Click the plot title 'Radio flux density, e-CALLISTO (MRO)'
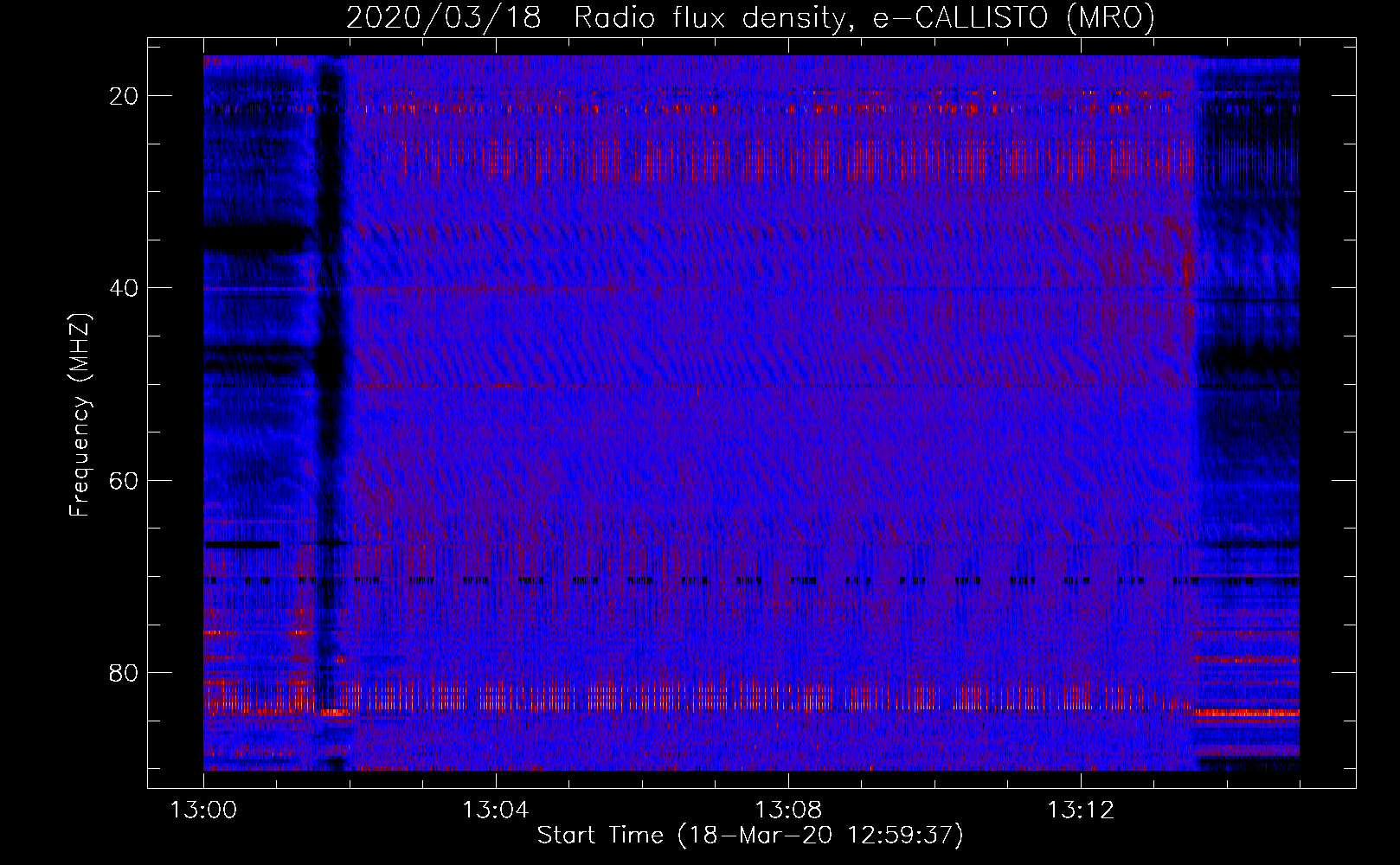This screenshot has height=865, width=1400. (x=864, y=18)
